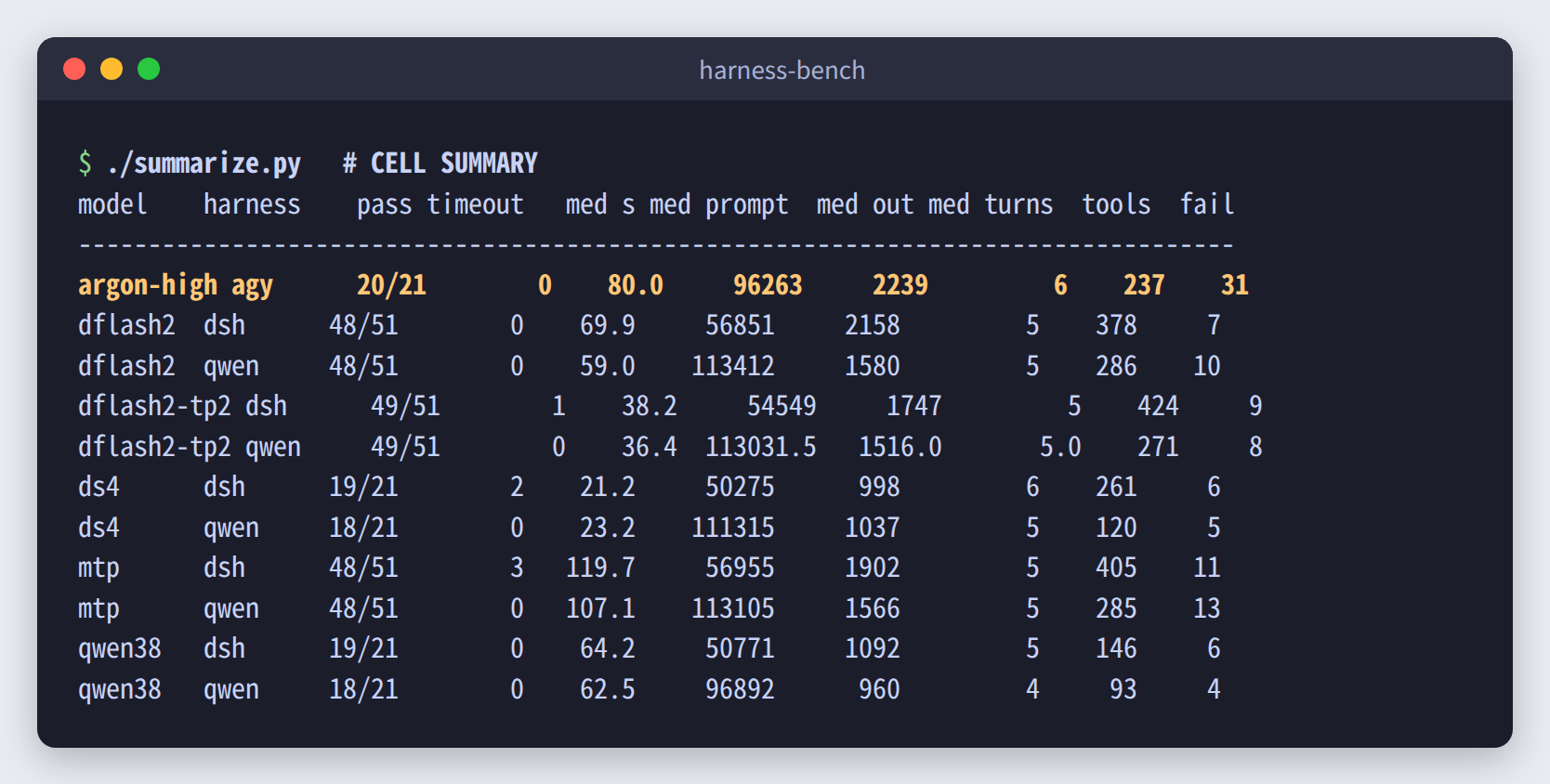Click the fail count 31
The width and height of the screenshot is (1550, 784).
pyautogui.click(x=1235, y=285)
